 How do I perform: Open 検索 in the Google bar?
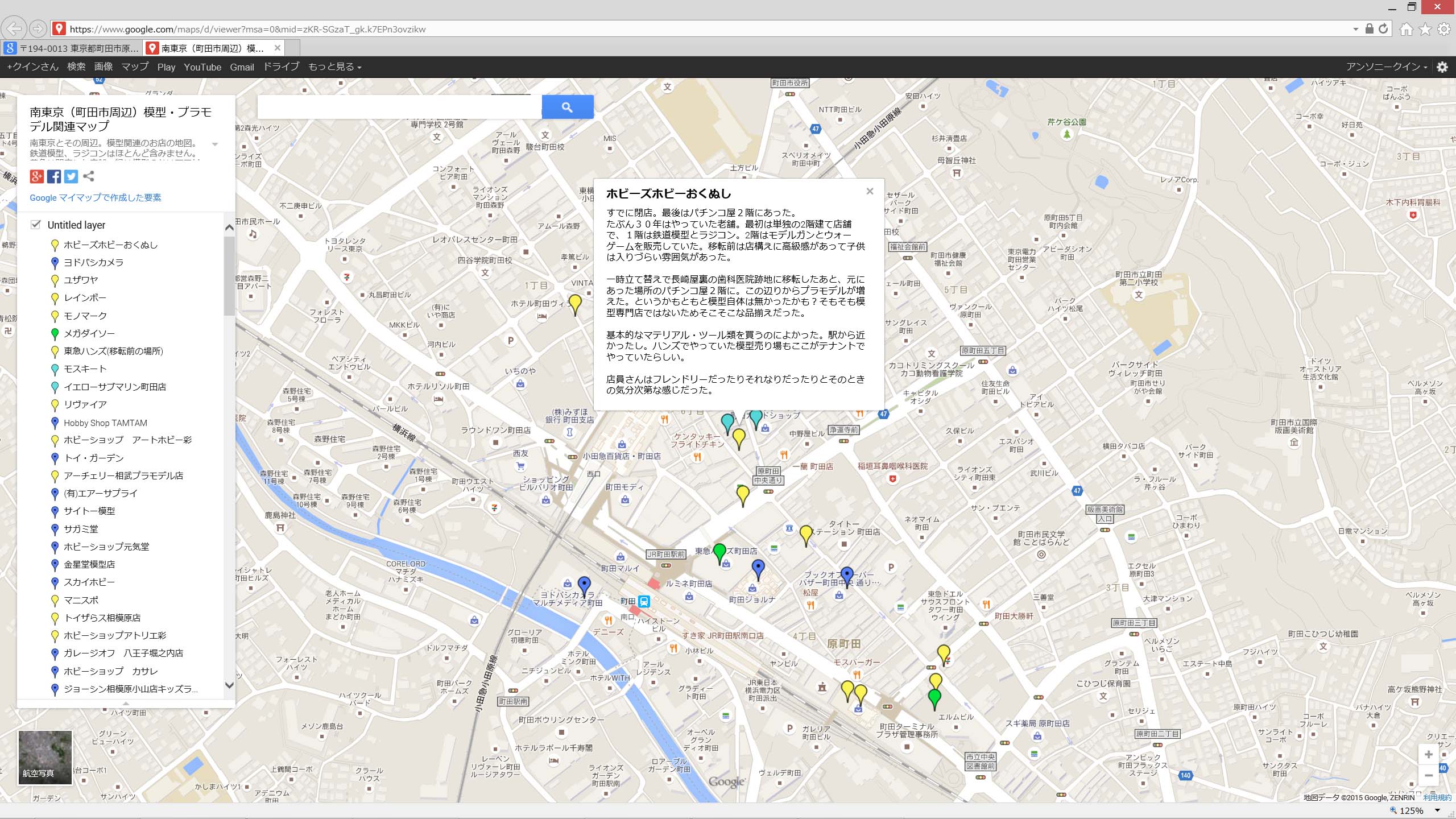[x=76, y=67]
